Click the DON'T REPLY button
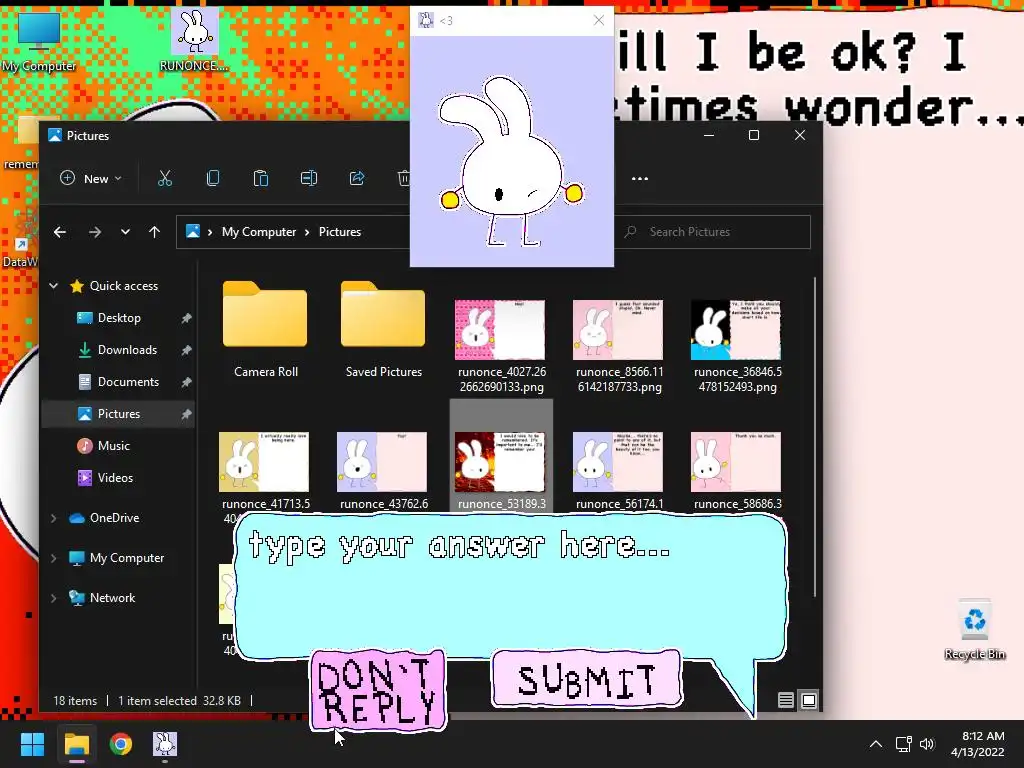Screen dimensions: 1024x768 pyautogui.click(x=379, y=690)
